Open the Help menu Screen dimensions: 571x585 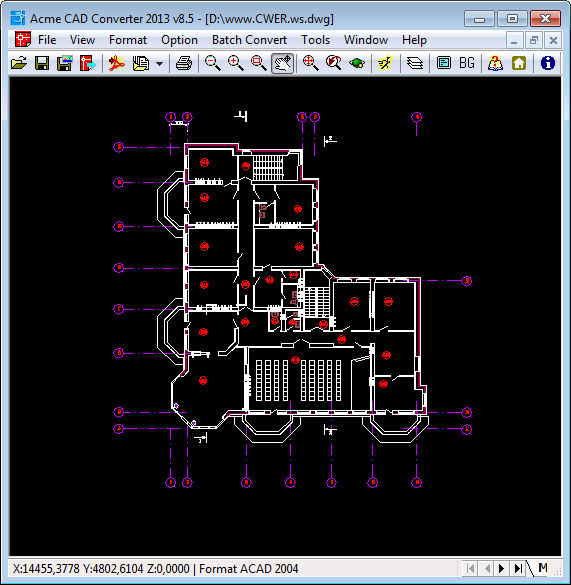point(414,40)
